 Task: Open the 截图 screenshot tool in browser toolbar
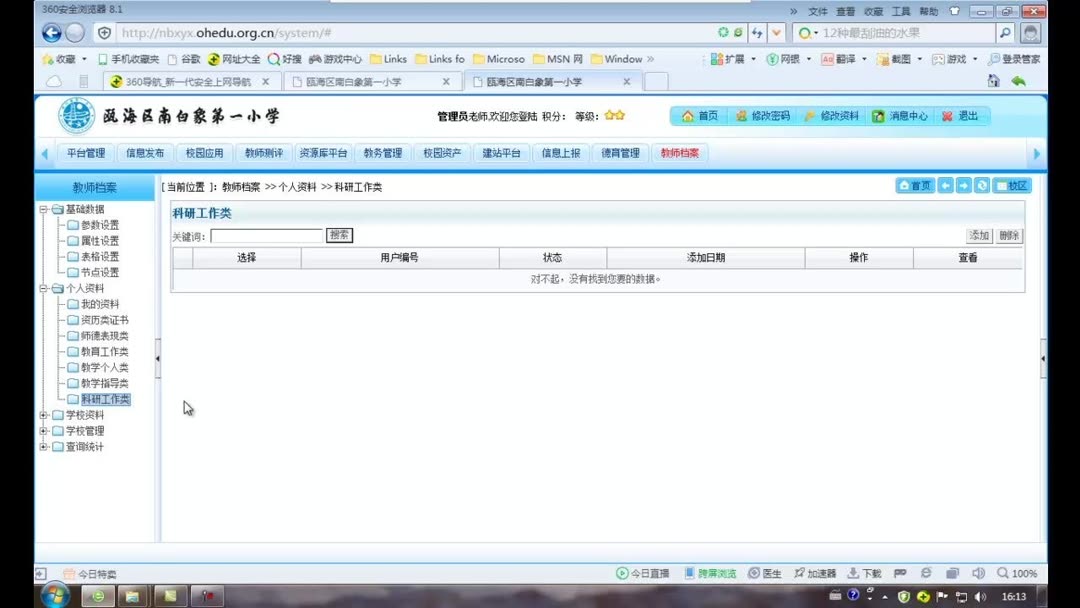[897, 58]
